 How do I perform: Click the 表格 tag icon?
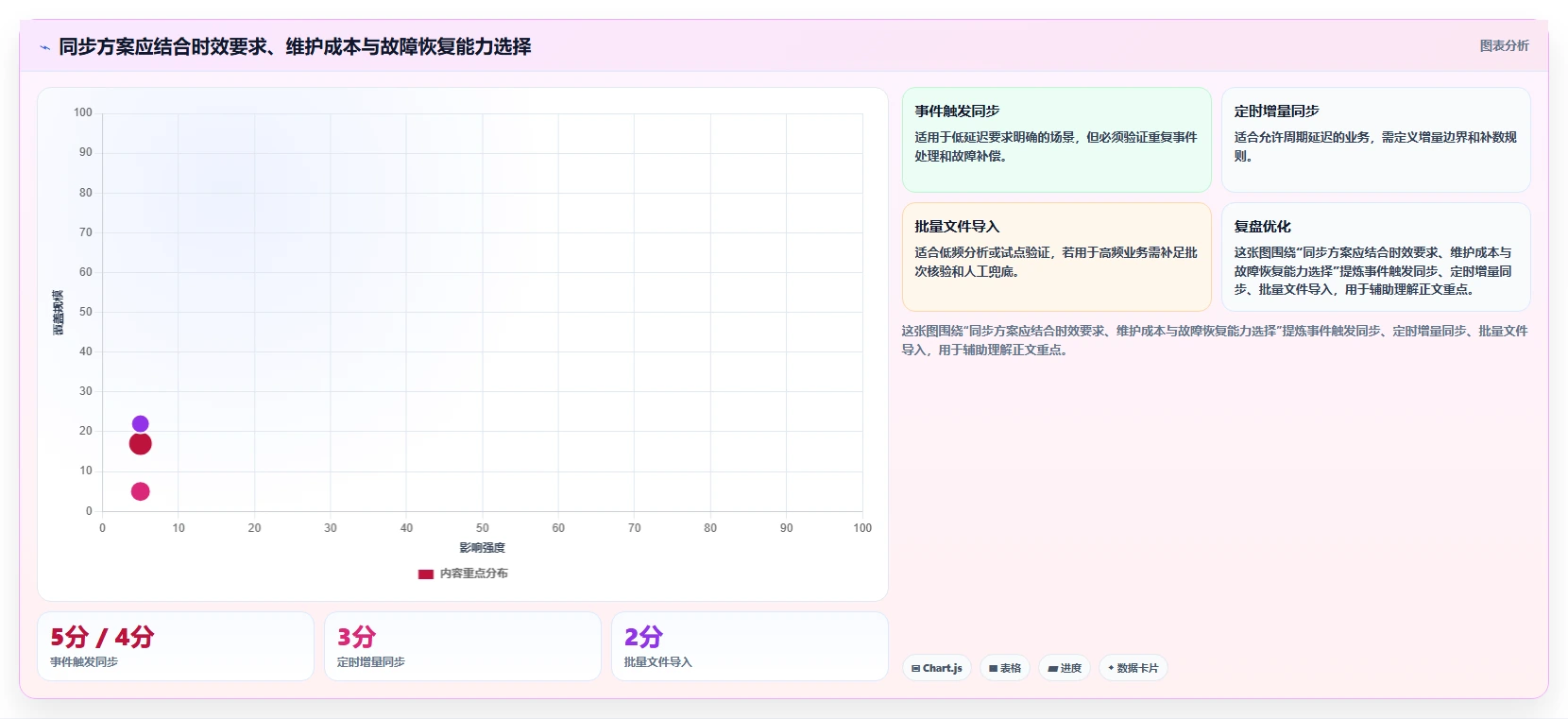tap(994, 668)
